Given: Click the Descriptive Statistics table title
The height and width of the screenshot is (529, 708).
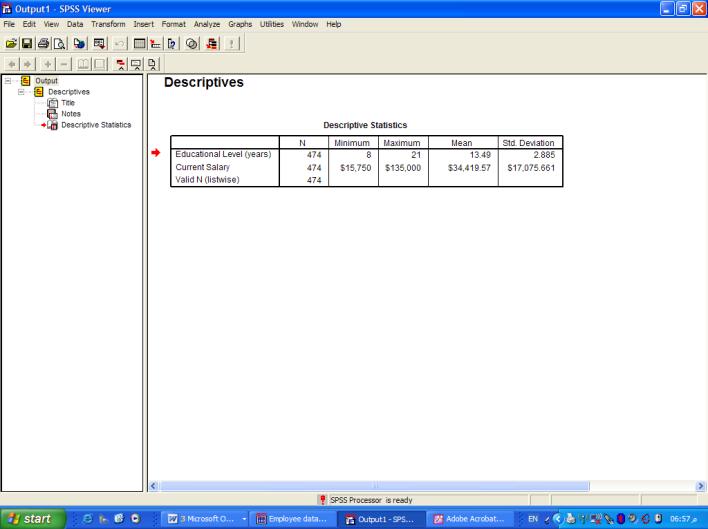Looking at the screenshot, I should 365,125.
